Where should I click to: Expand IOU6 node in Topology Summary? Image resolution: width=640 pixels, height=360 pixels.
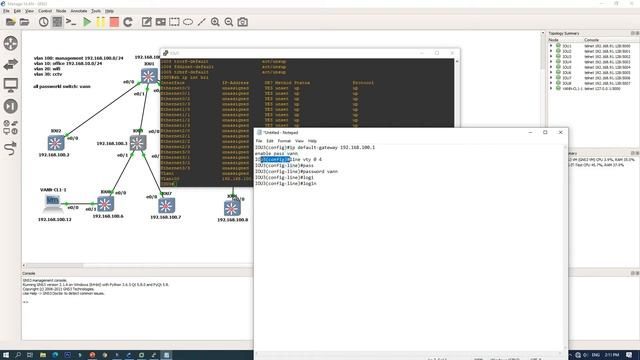[551, 73]
